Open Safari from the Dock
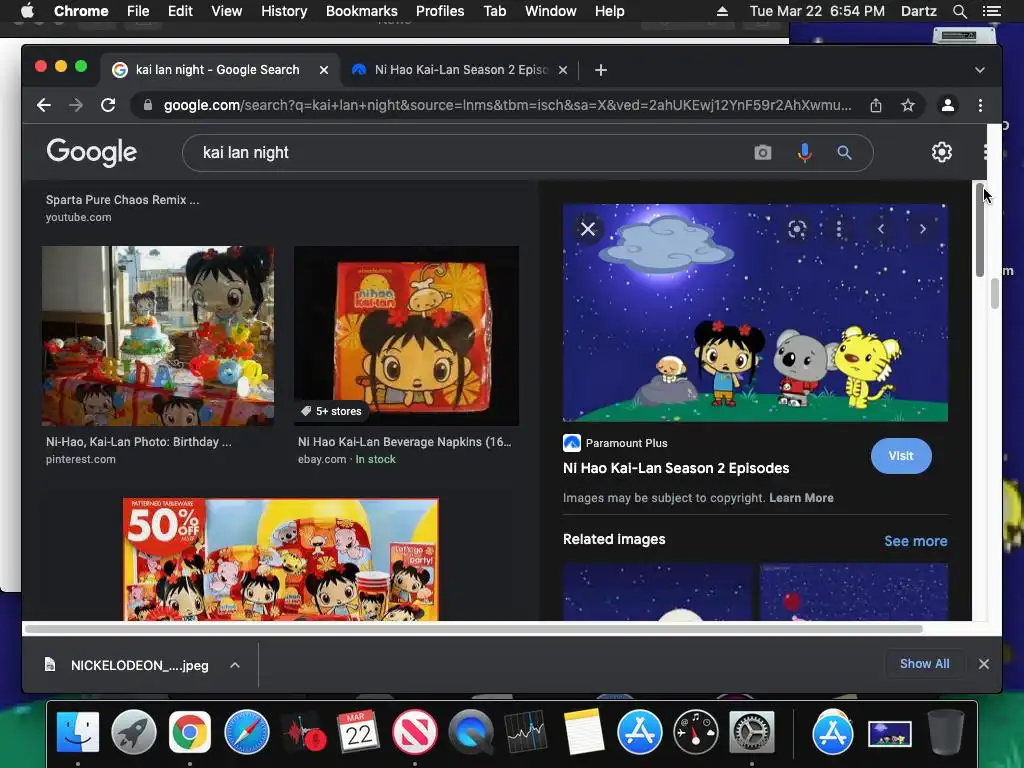Viewport: 1024px width, 768px height. click(246, 732)
